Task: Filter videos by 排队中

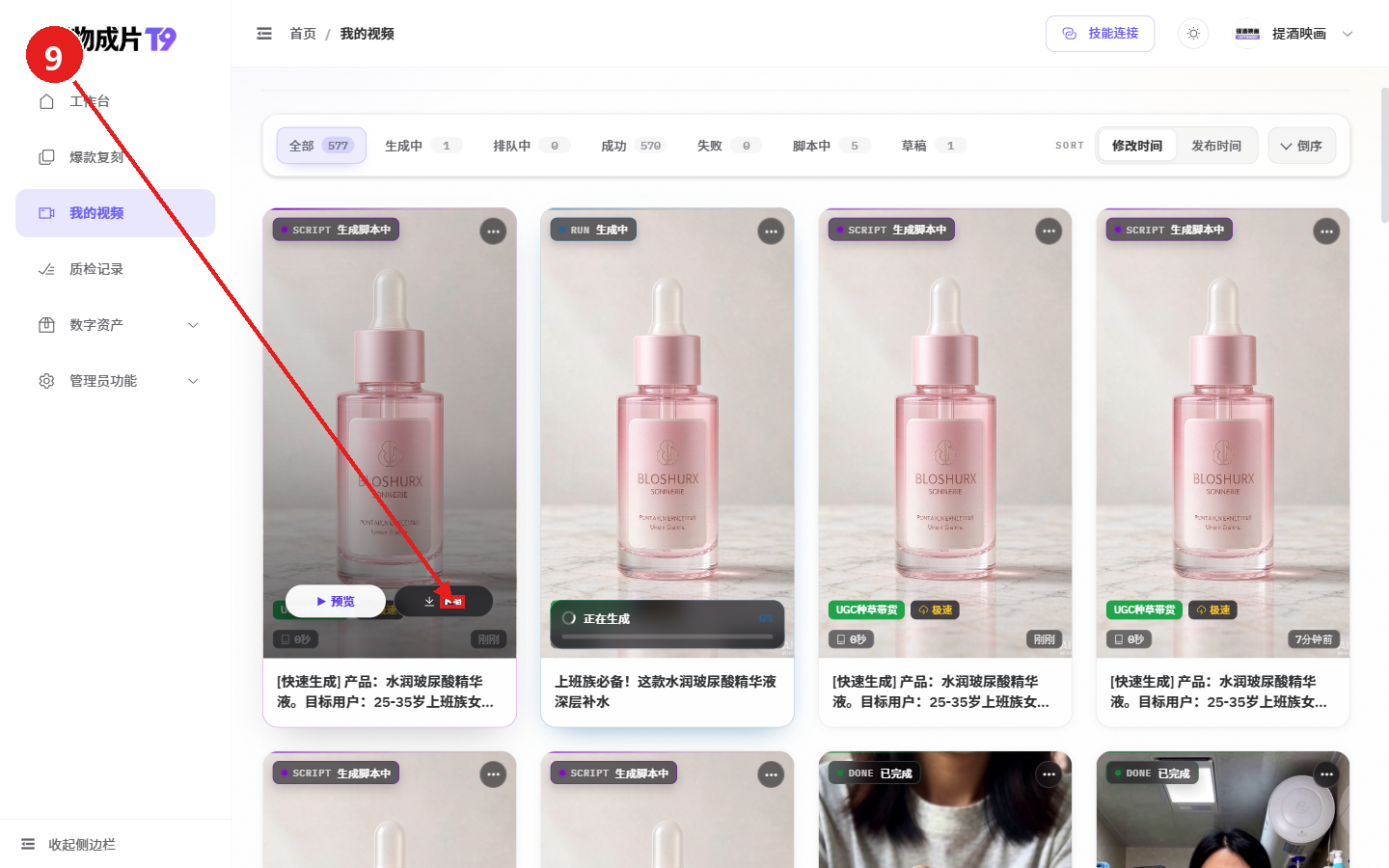Action: [531, 146]
